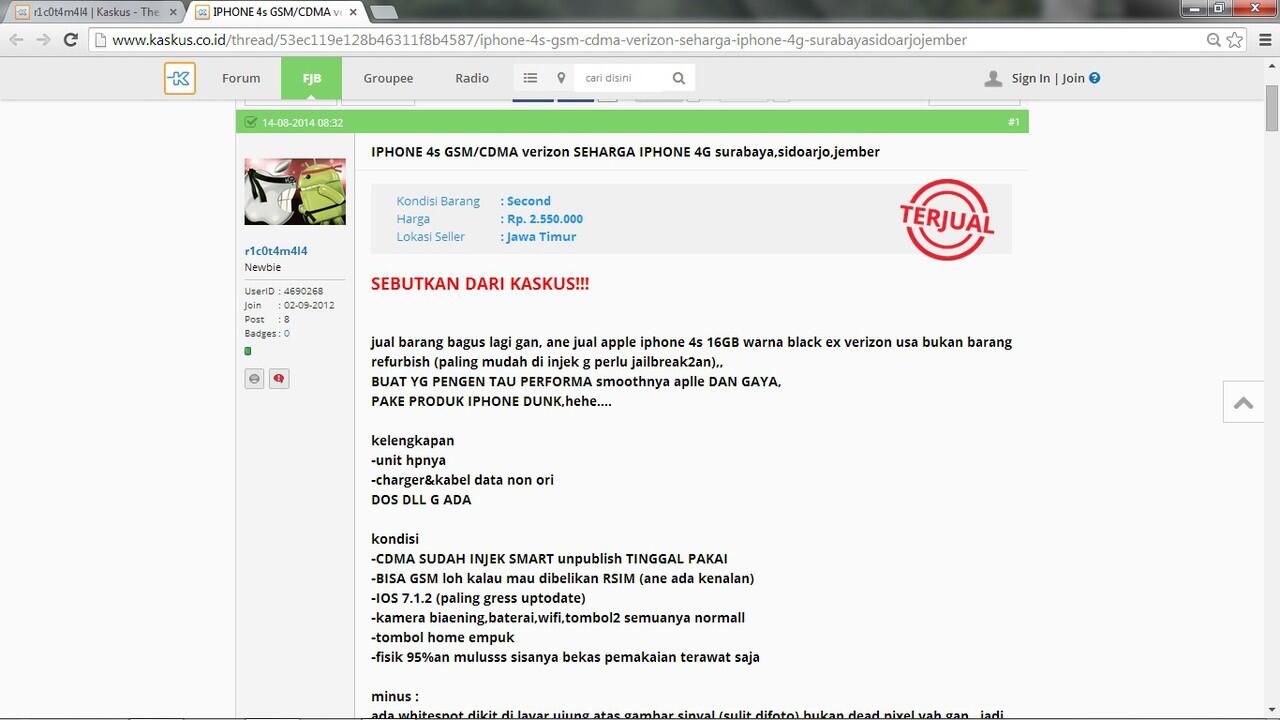The width and height of the screenshot is (1280, 720).
Task: Click the green reputation bar indicator
Action: pyautogui.click(x=248, y=351)
